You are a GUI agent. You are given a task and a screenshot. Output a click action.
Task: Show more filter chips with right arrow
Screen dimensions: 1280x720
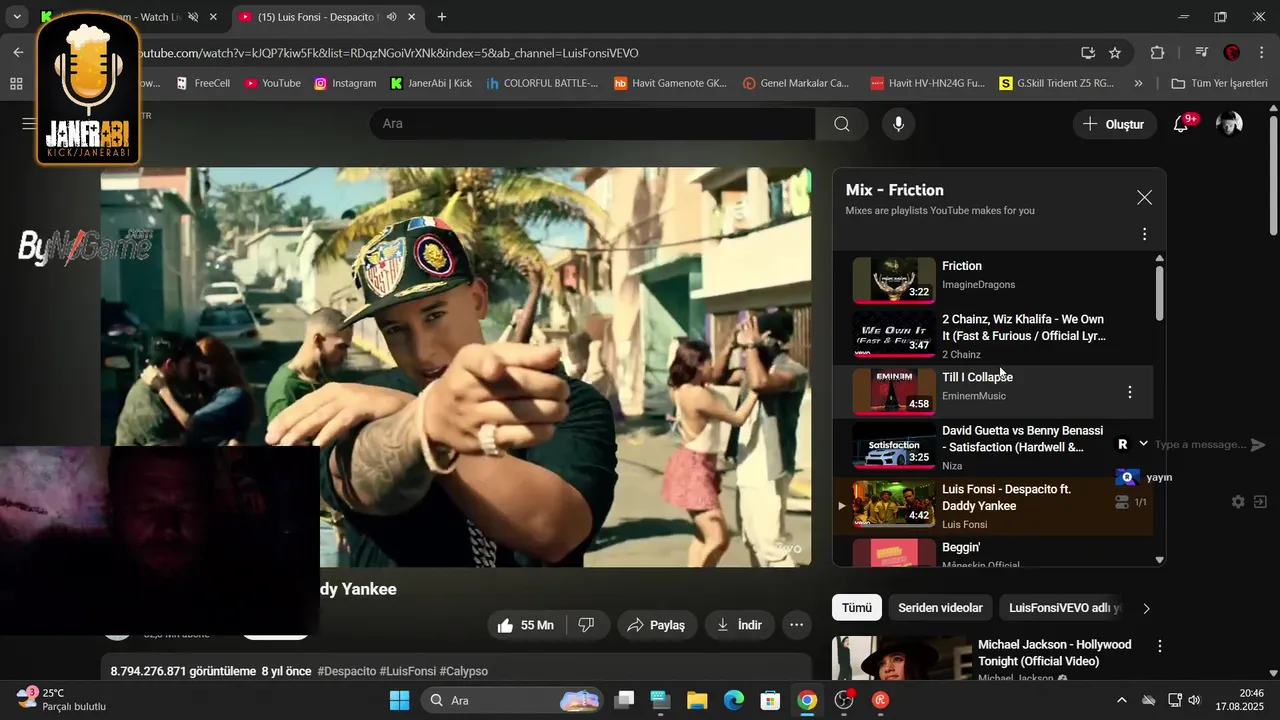point(1146,608)
